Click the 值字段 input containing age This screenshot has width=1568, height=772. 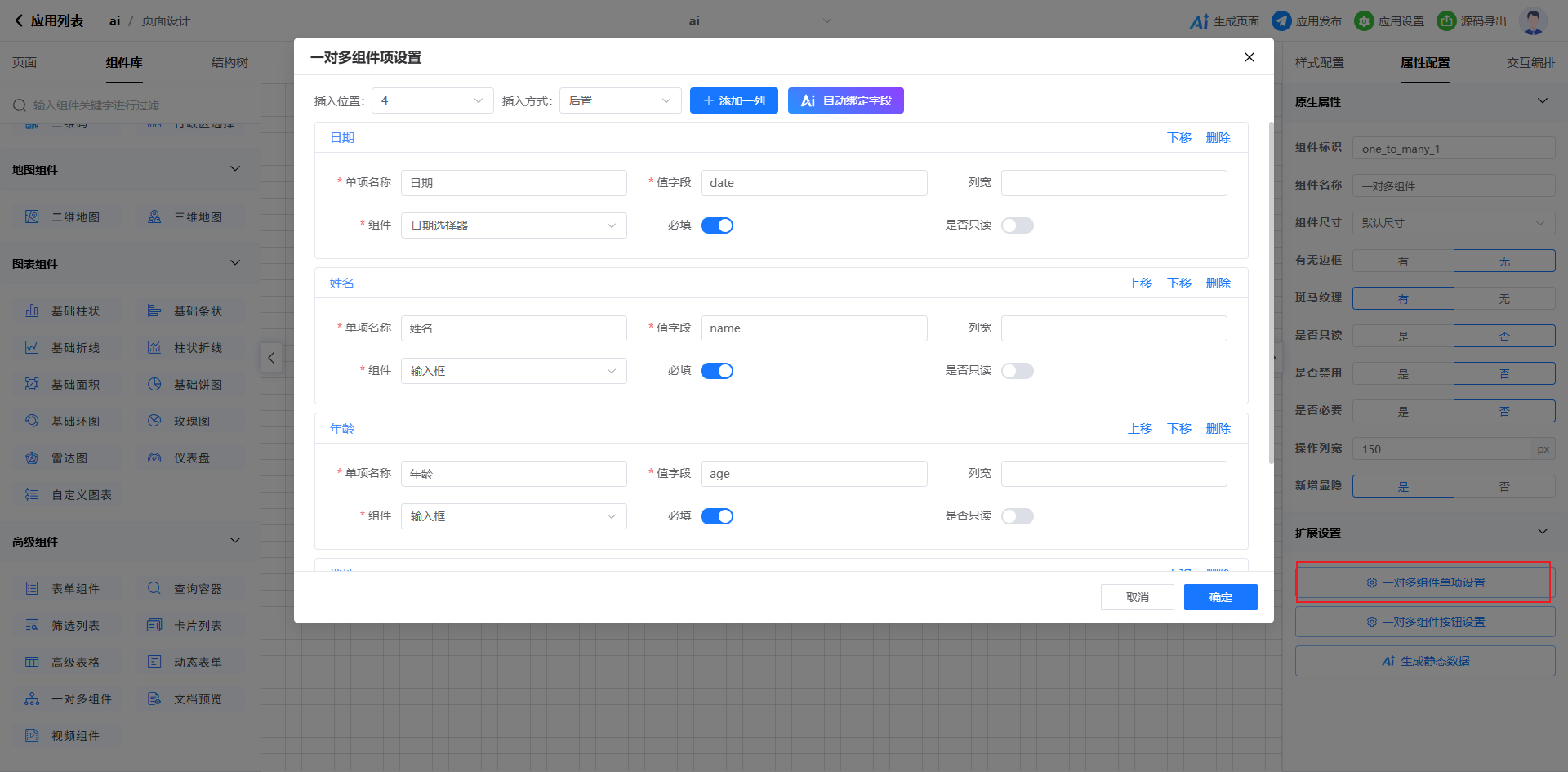pyautogui.click(x=813, y=474)
